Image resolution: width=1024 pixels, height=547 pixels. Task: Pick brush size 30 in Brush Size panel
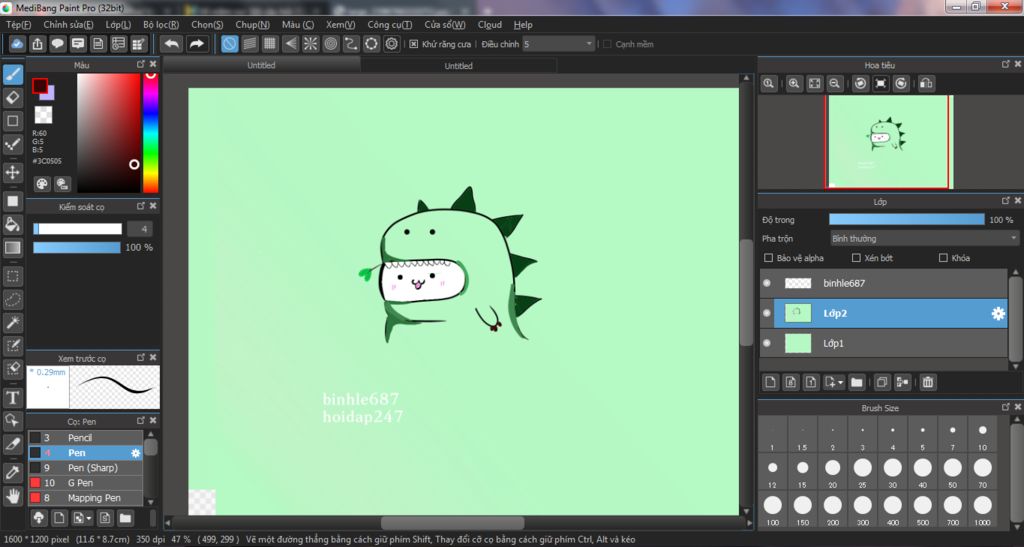(x=892, y=472)
